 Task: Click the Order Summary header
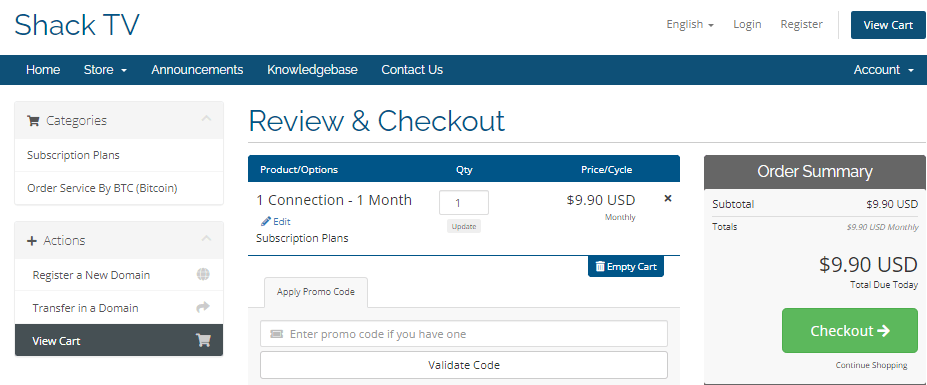click(815, 172)
